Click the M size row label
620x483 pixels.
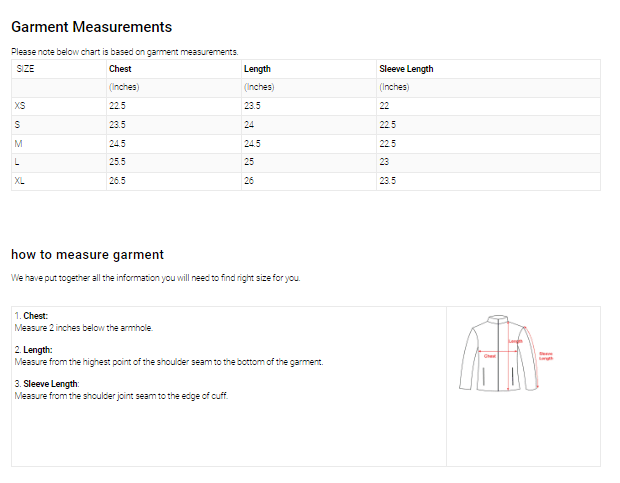pos(18,143)
